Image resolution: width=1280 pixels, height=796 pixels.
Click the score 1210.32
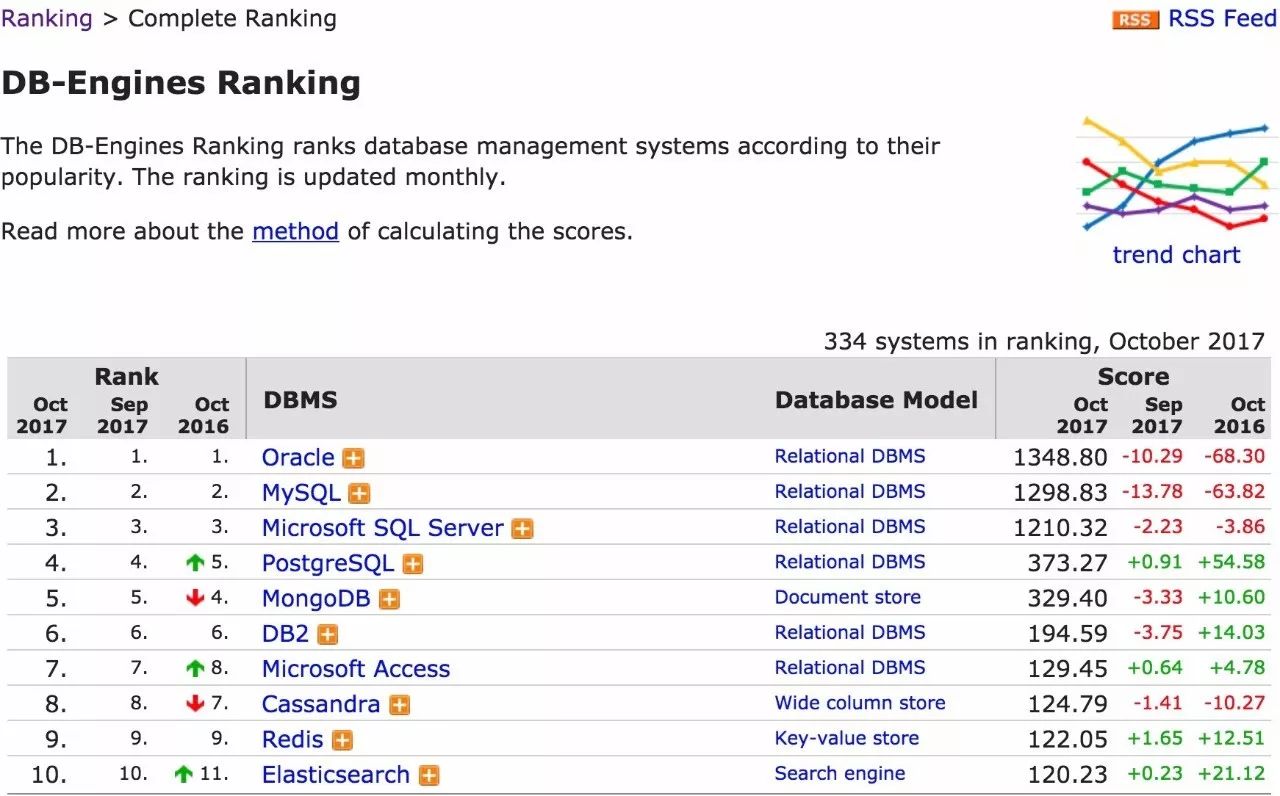(1060, 528)
